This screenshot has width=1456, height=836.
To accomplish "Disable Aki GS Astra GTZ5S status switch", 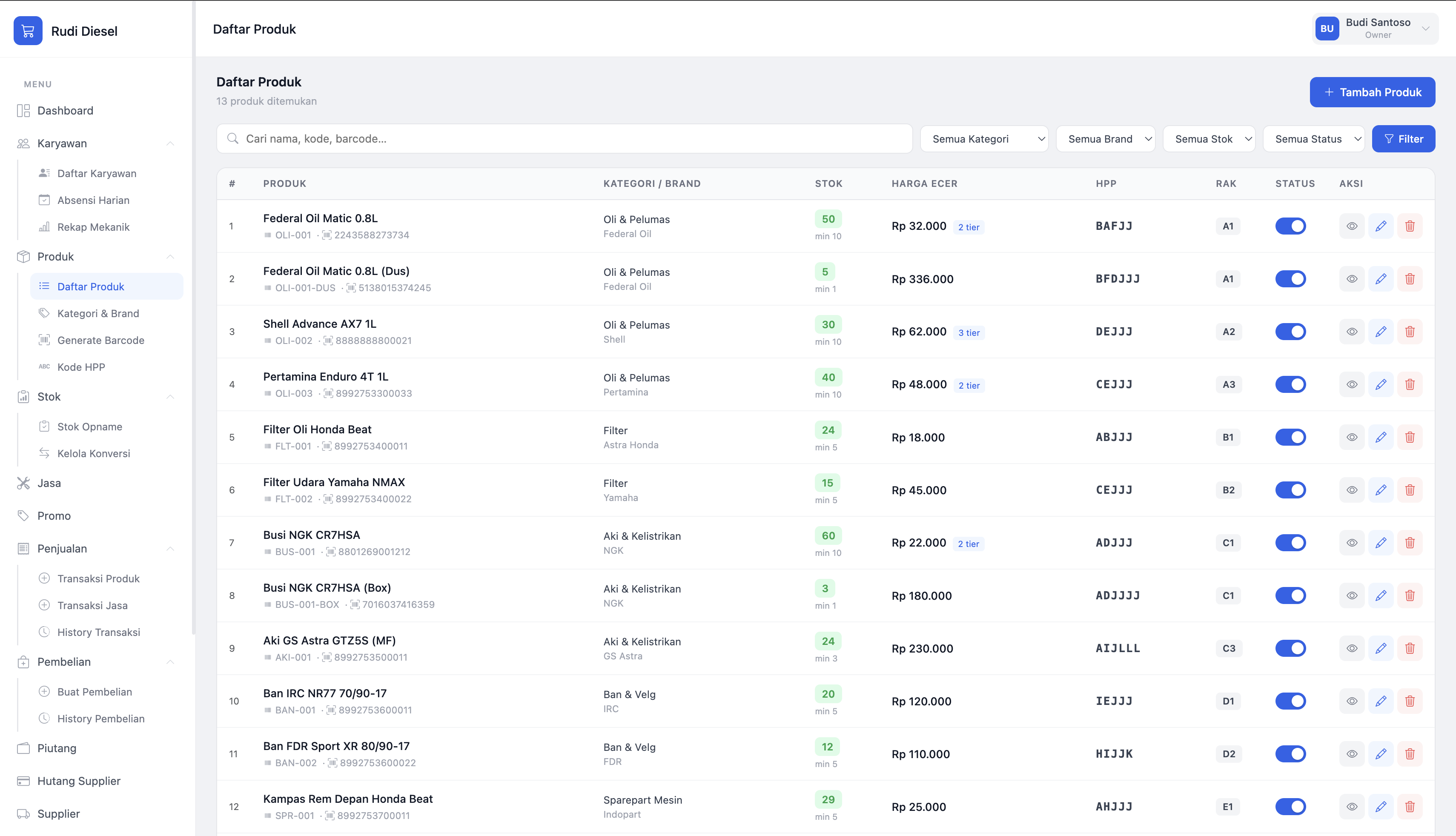I will click(x=1291, y=649).
